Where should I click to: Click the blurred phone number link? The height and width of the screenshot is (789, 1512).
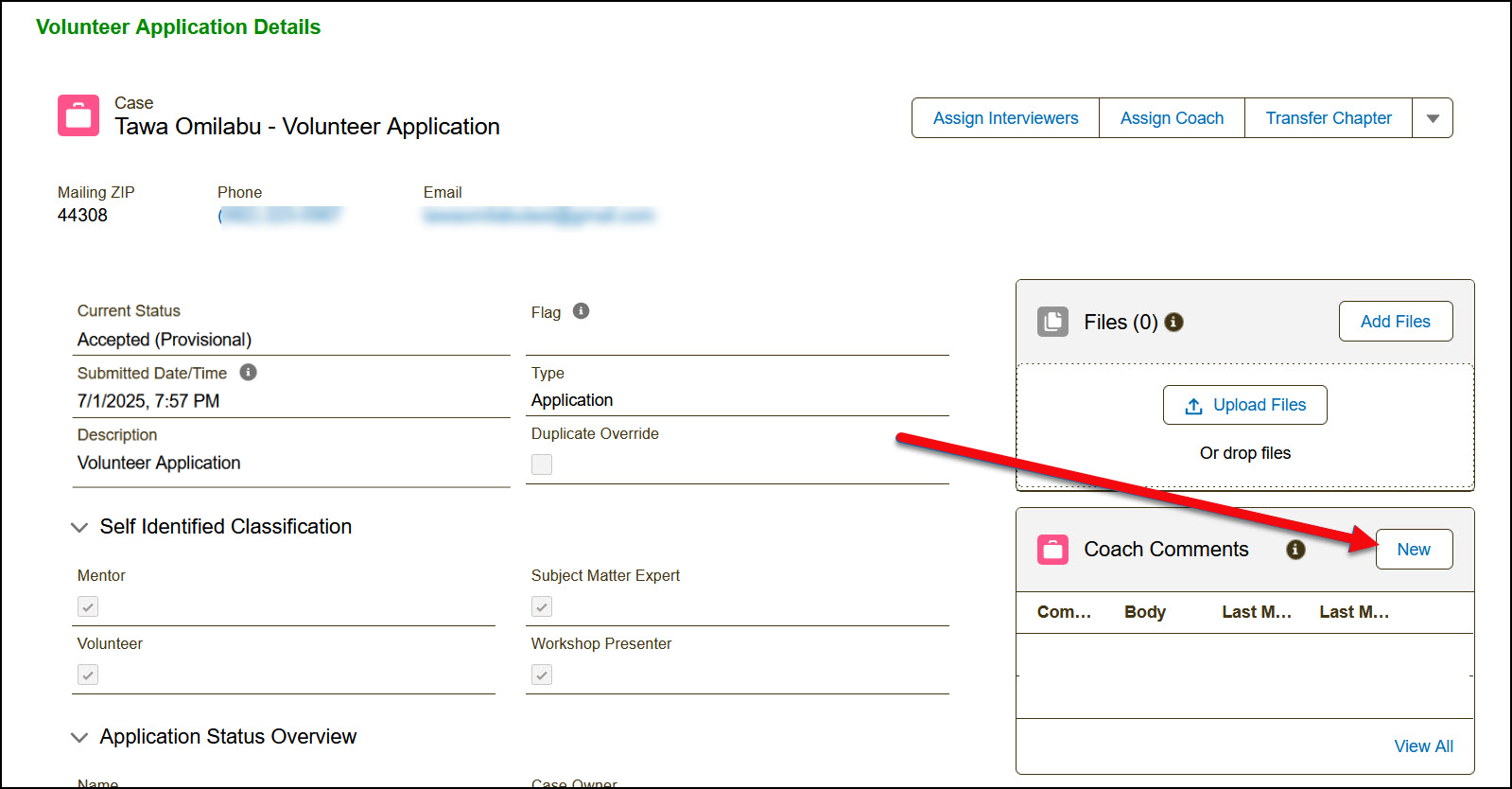tap(279, 216)
